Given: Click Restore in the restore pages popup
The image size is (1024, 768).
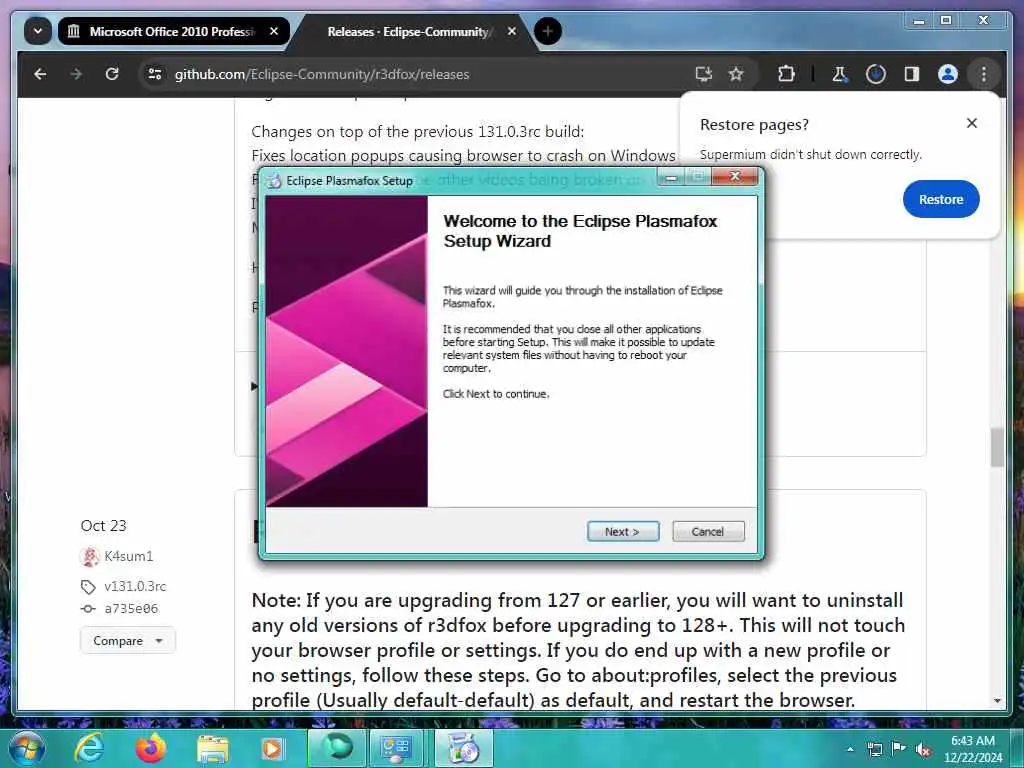Looking at the screenshot, I should 940,199.
